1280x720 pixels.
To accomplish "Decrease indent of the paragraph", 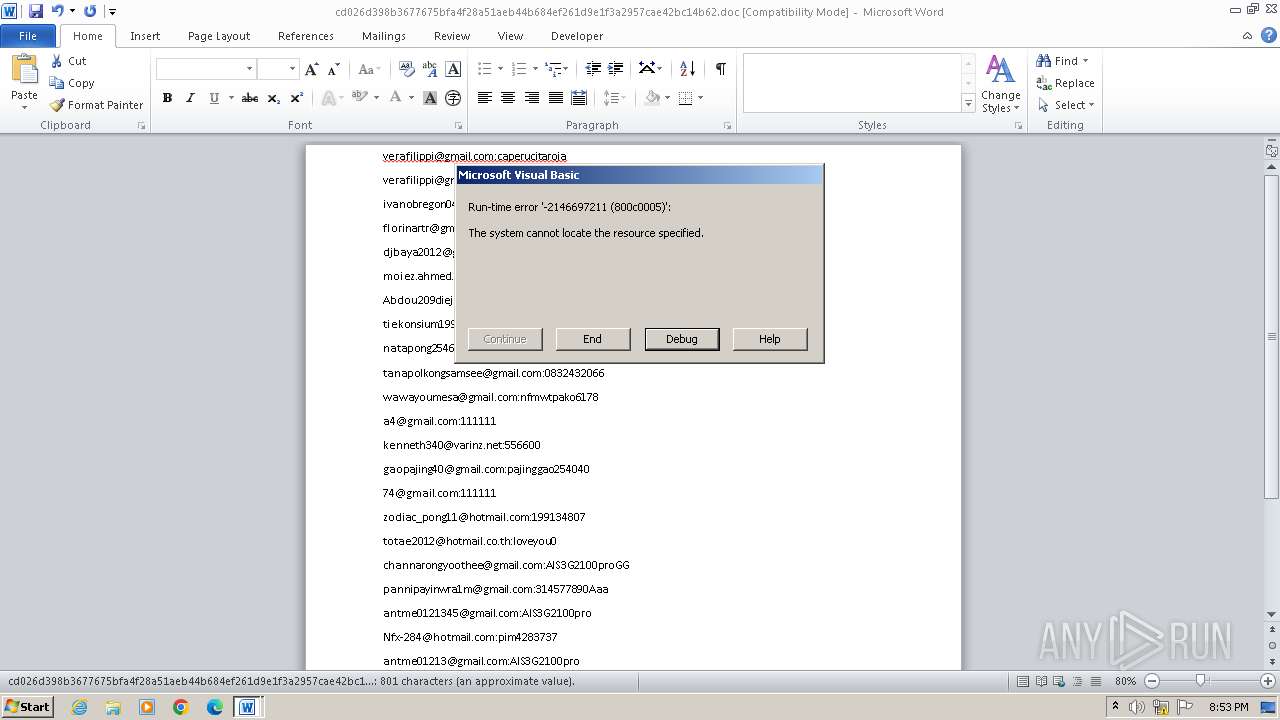I will 593,69.
